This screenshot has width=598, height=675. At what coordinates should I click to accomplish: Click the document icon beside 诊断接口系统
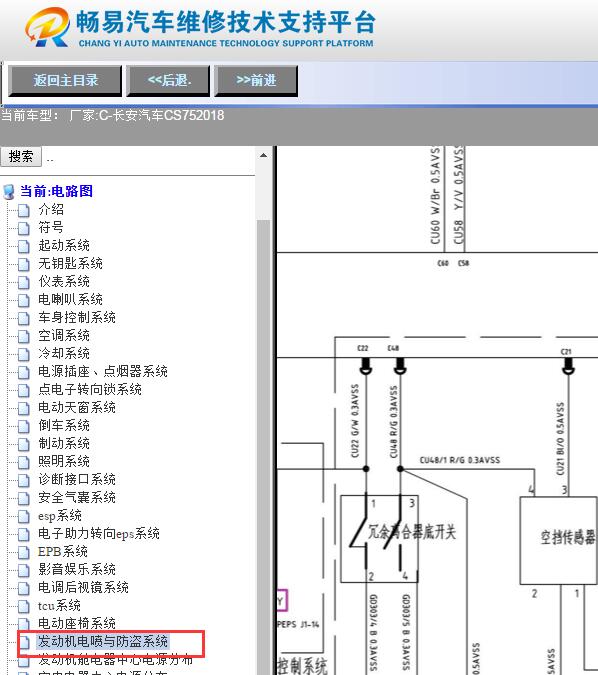24,481
